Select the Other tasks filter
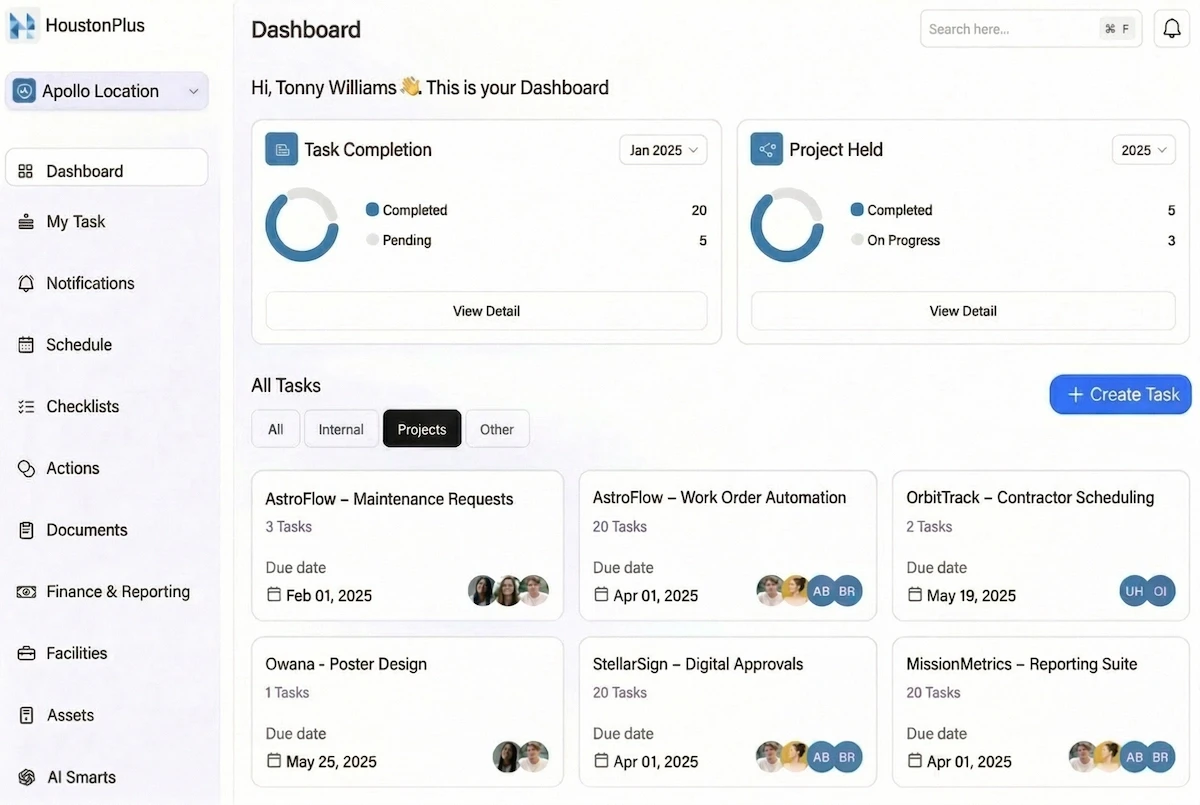The image size is (1200, 805). (497, 428)
